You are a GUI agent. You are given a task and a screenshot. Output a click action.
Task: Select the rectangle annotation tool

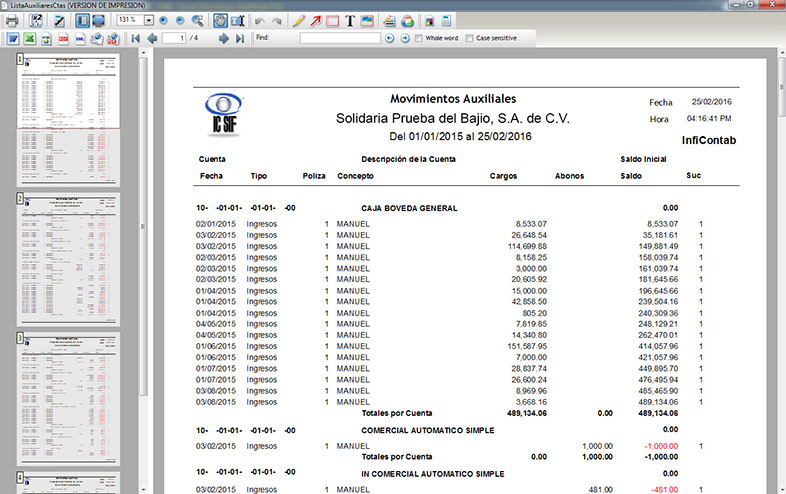coord(333,19)
